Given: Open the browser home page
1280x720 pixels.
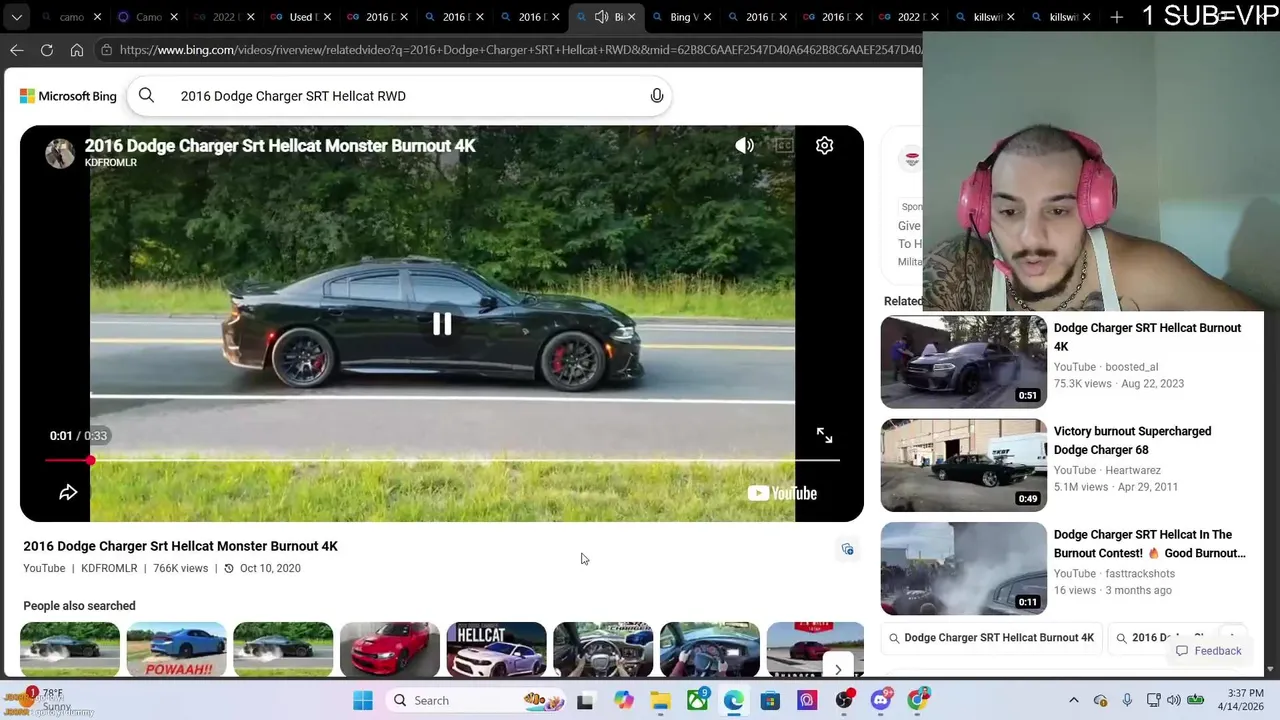Looking at the screenshot, I should click(77, 50).
